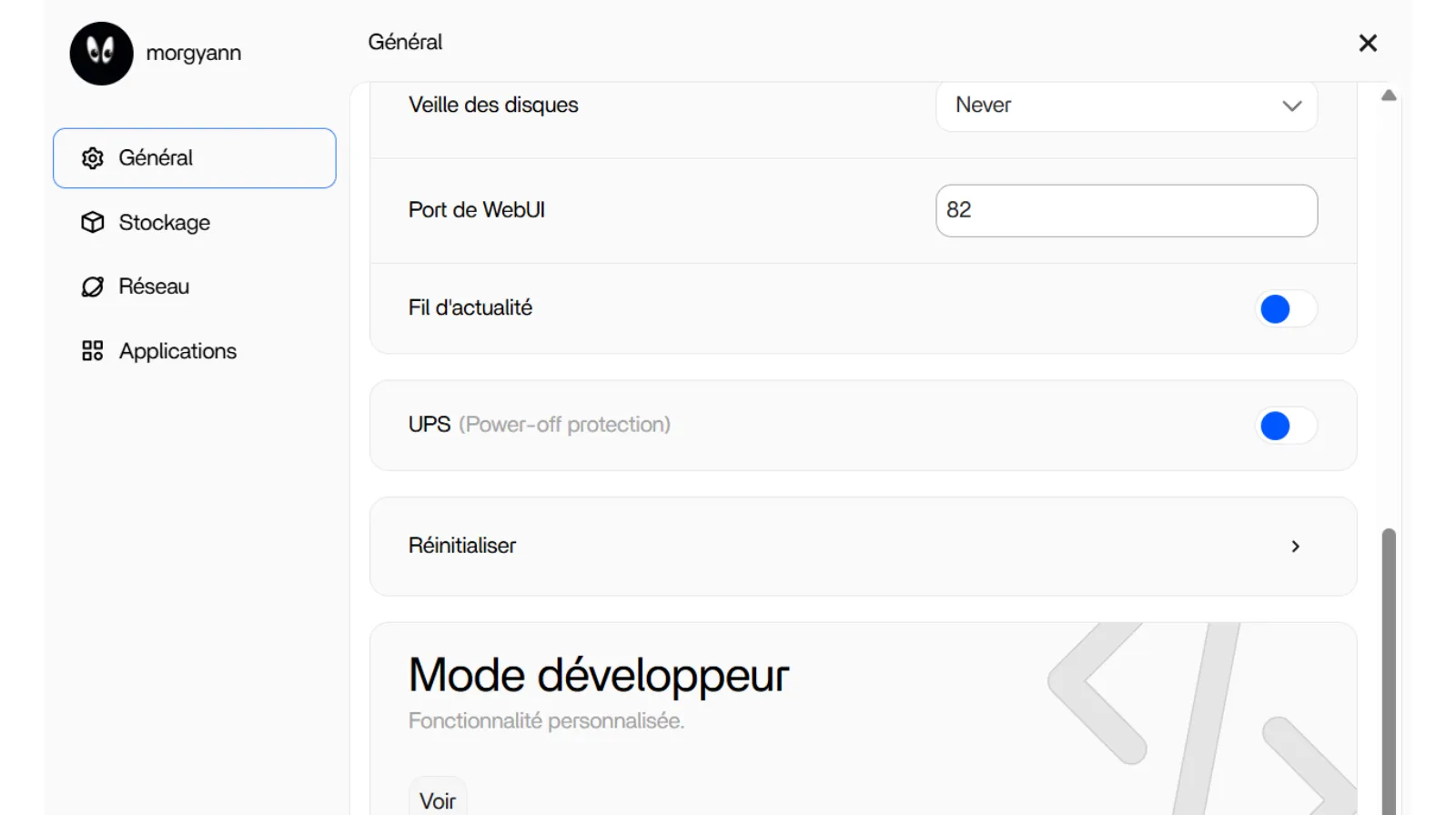Click the chevron arrow next to Never
Screen dimensions: 1456x815
pyautogui.click(x=1291, y=106)
